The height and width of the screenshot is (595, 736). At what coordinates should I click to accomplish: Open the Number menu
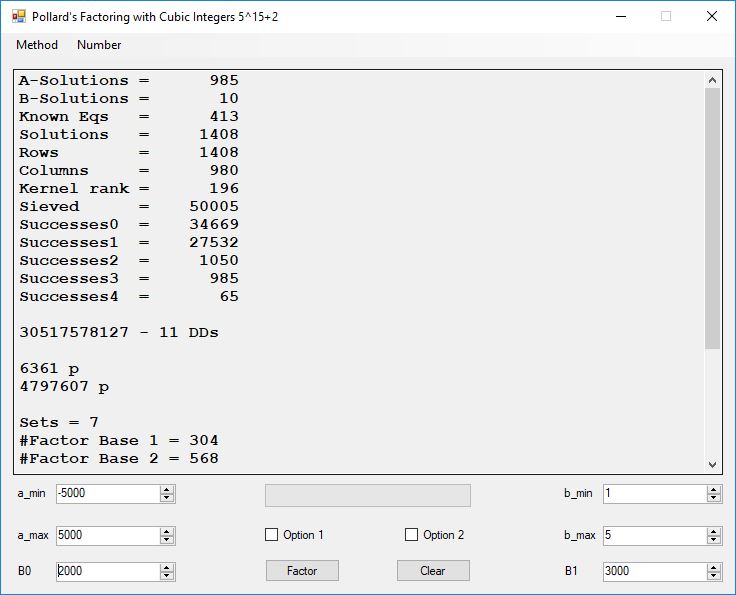click(x=99, y=45)
